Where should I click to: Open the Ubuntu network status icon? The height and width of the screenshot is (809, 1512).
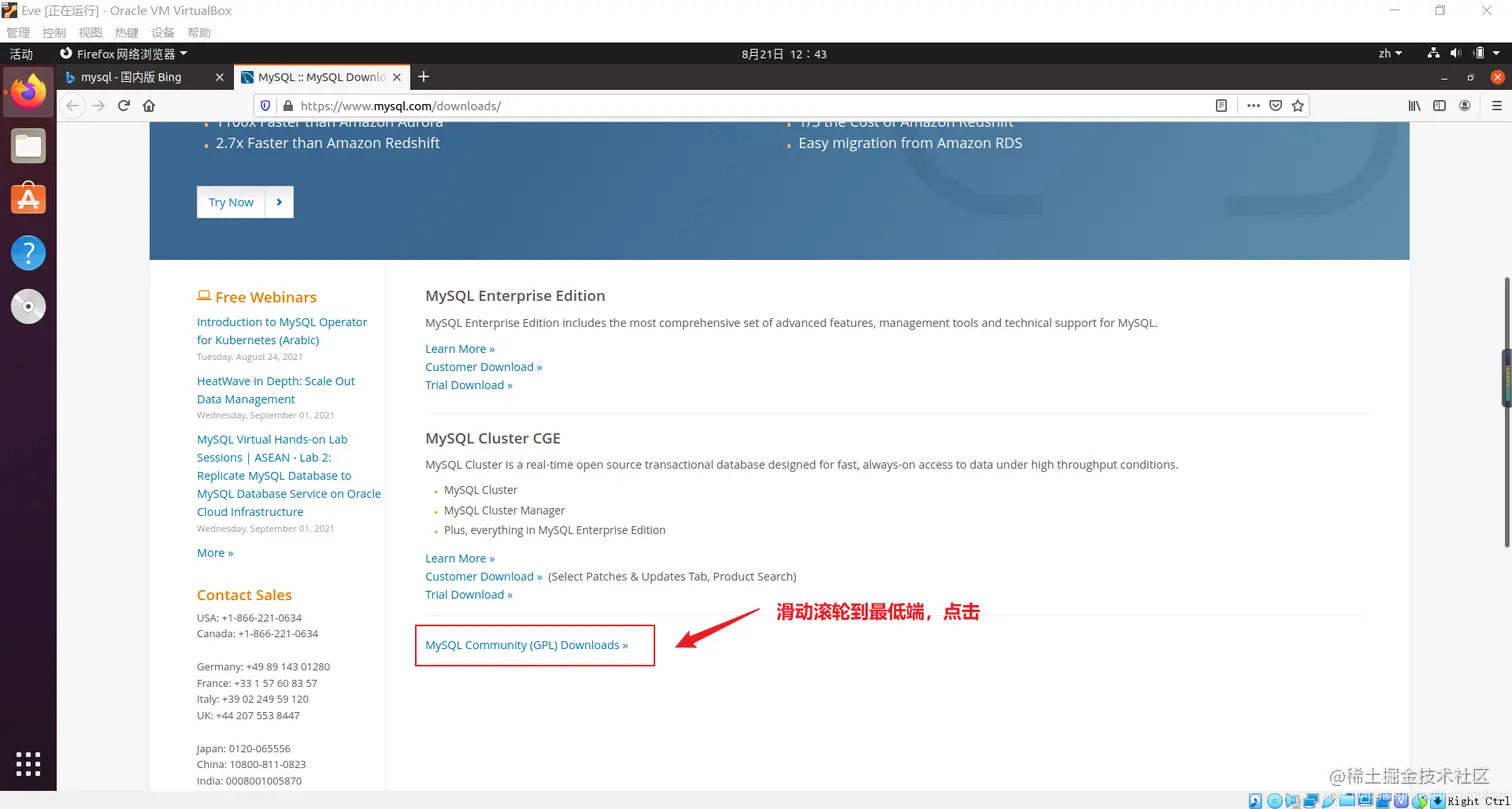click(1433, 53)
